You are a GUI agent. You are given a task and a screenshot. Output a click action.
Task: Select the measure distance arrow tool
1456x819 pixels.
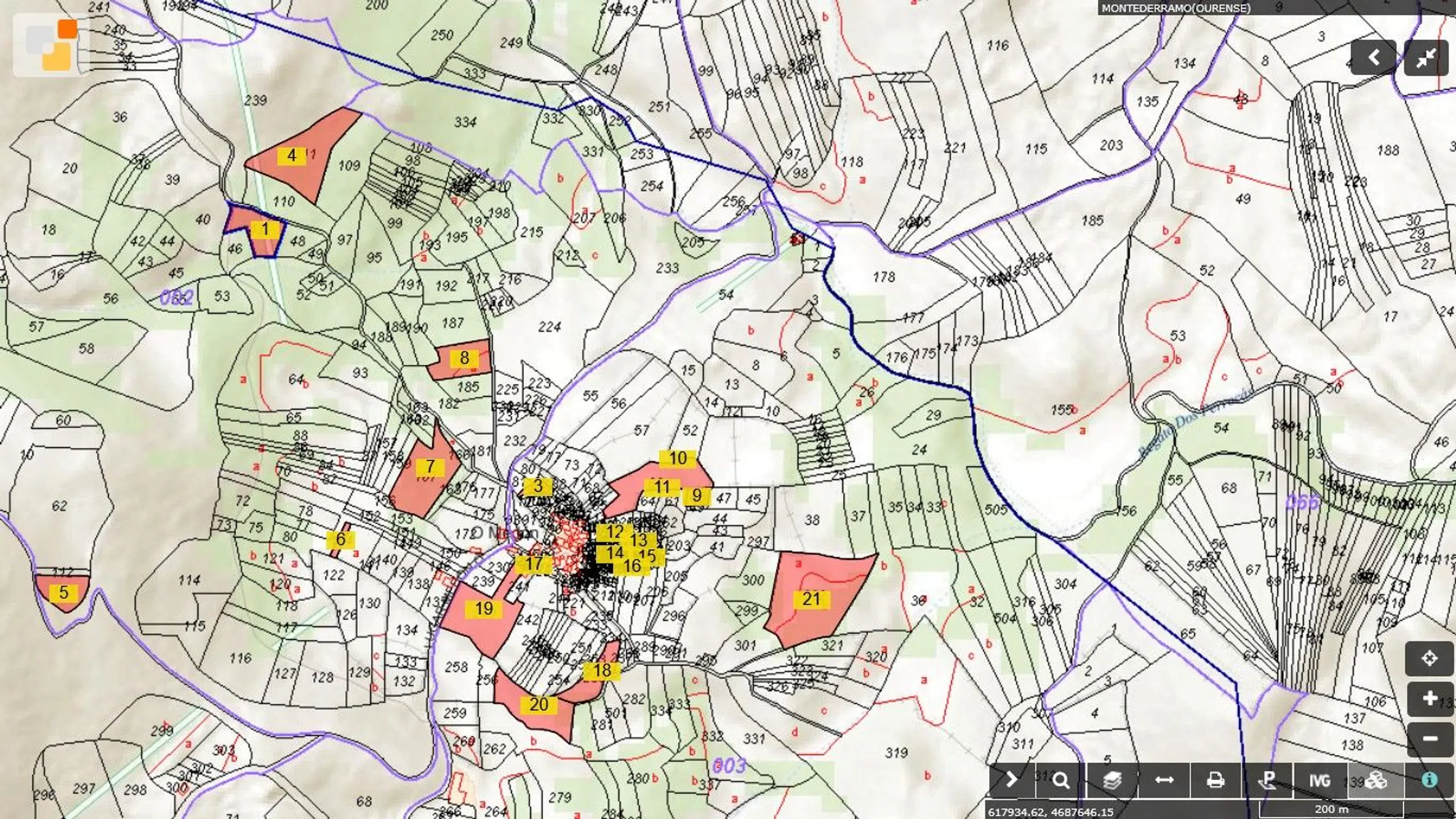point(1164,781)
